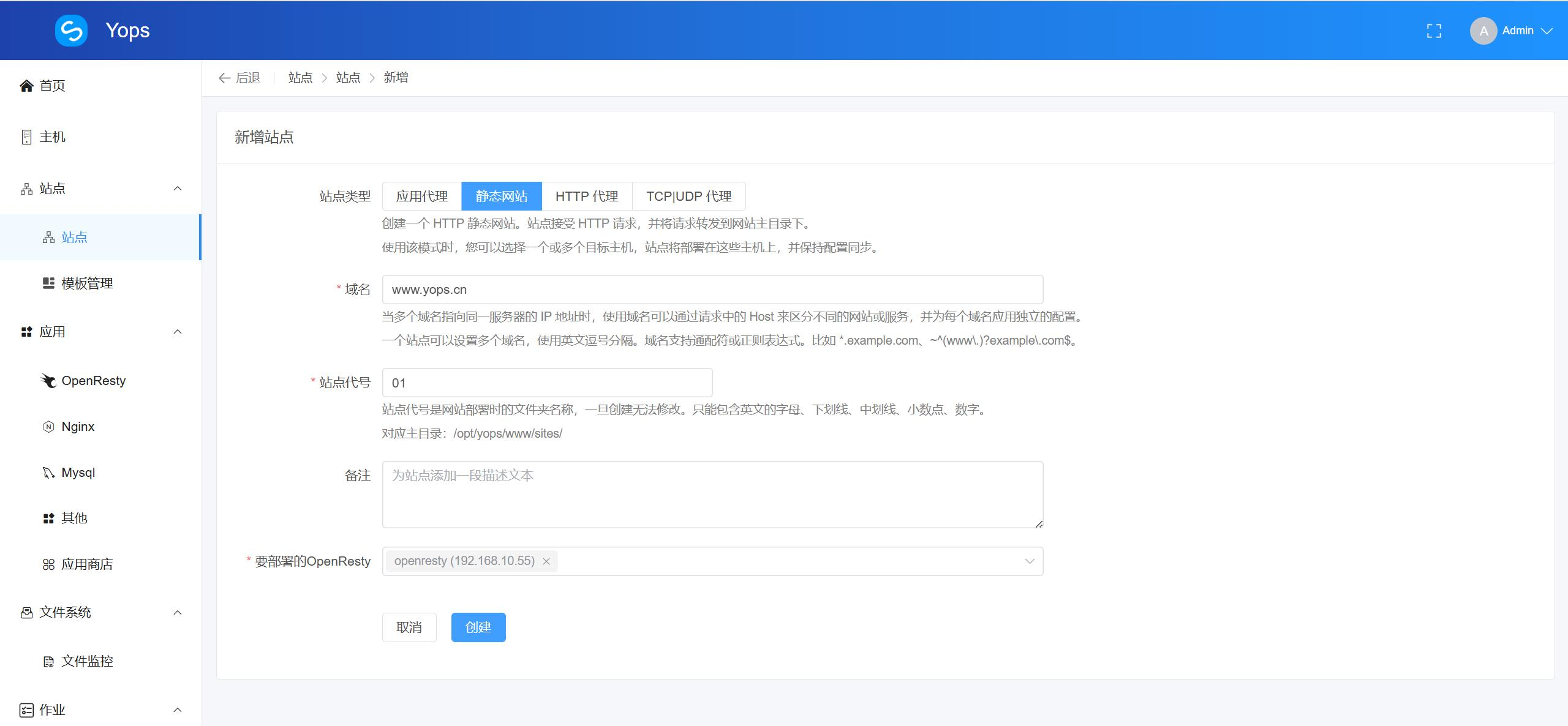Switch to TCP|UDP 代理 site type
This screenshot has width=1568, height=726.
(x=688, y=196)
